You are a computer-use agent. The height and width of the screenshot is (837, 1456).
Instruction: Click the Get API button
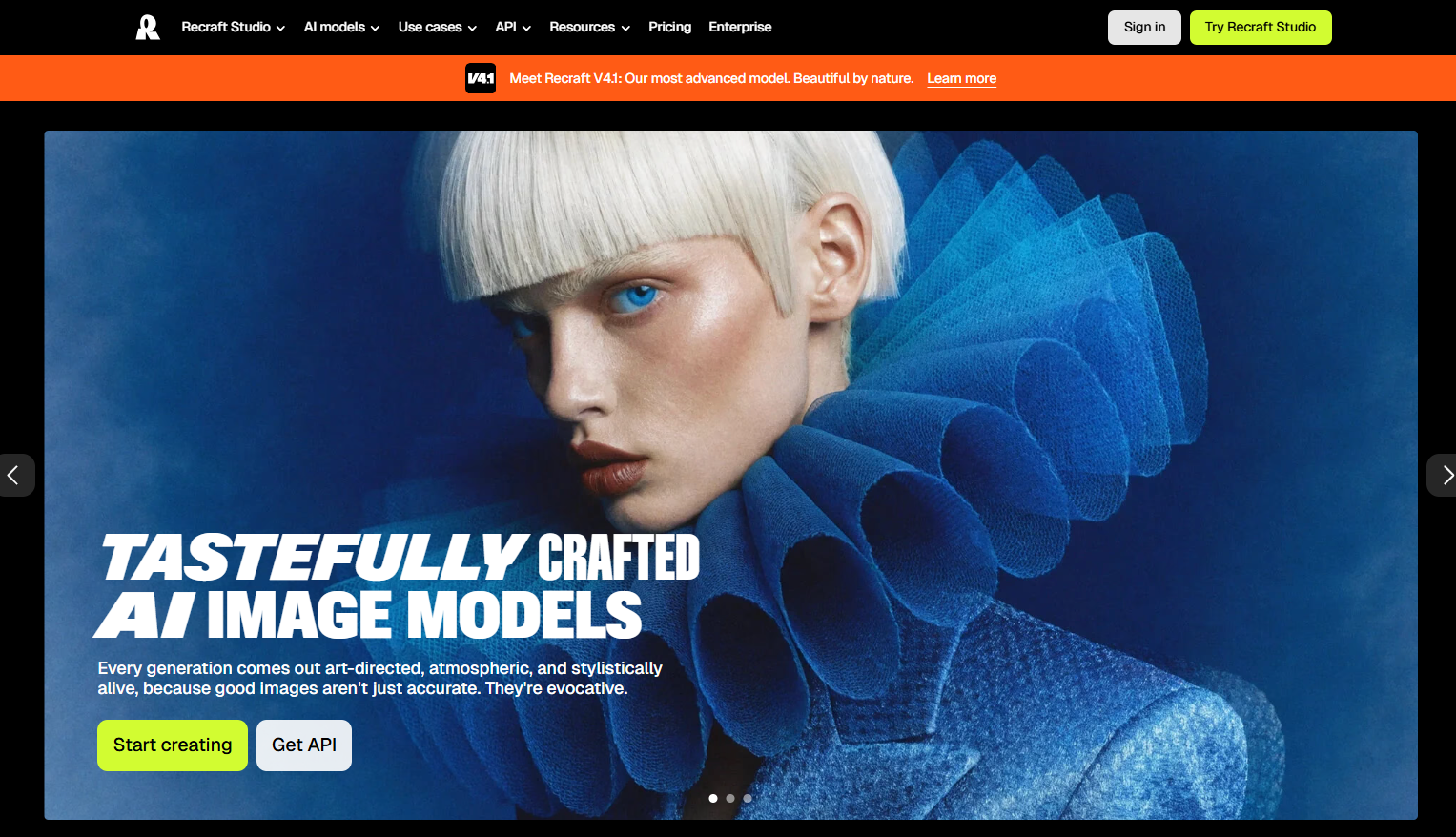tap(304, 745)
